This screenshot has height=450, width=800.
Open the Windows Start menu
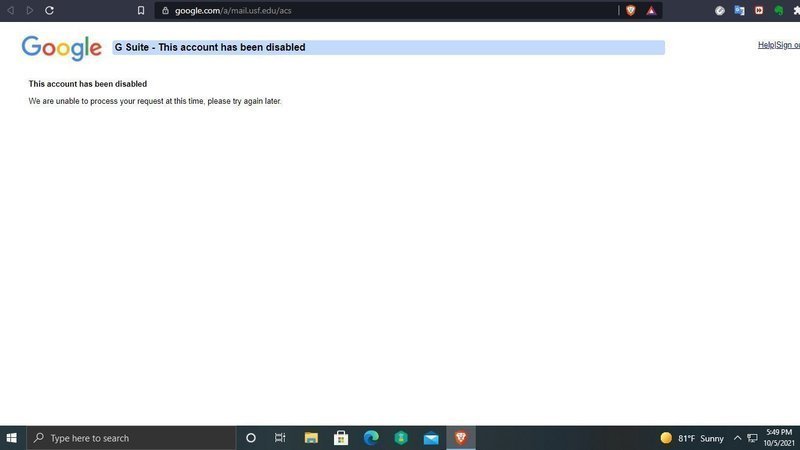[x=11, y=438]
